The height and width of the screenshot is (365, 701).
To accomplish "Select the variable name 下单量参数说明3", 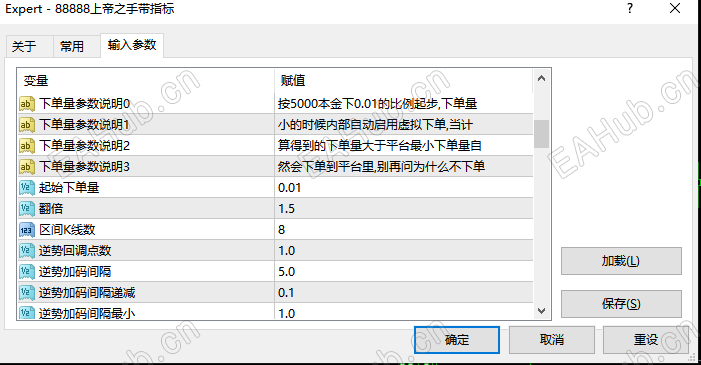I will [x=84, y=167].
